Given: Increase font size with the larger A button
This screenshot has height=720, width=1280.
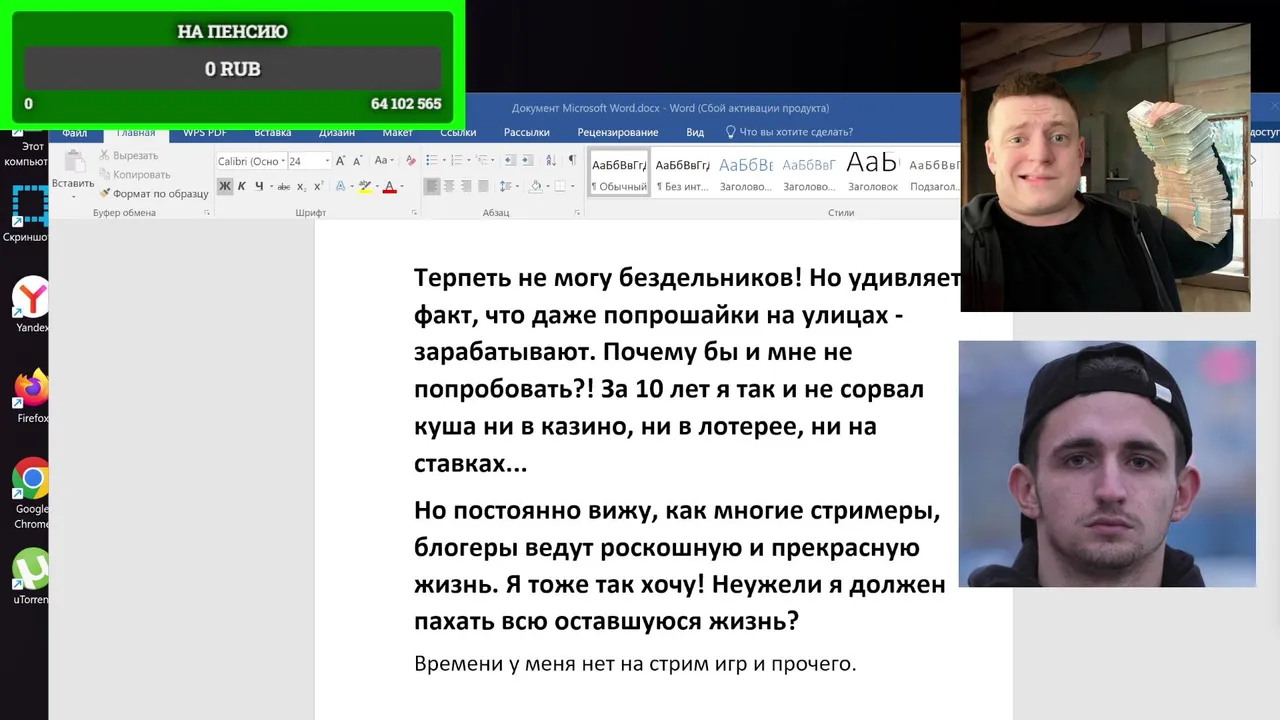Looking at the screenshot, I should point(340,160).
